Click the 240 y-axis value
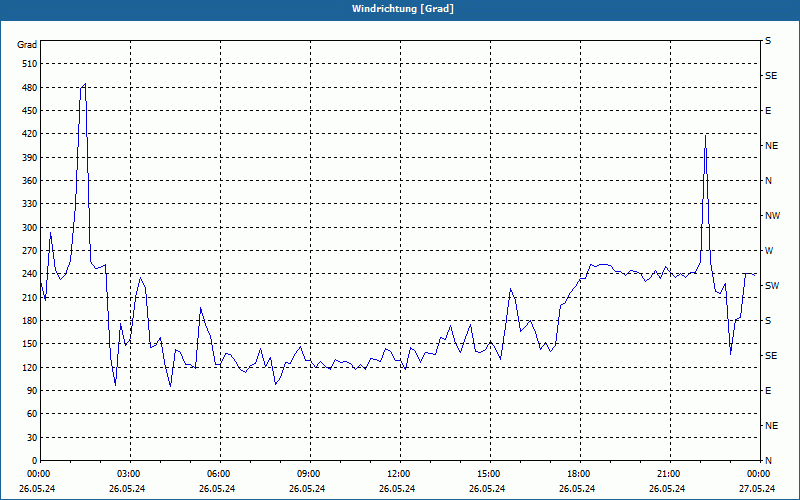800x500 pixels. pyautogui.click(x=30, y=274)
